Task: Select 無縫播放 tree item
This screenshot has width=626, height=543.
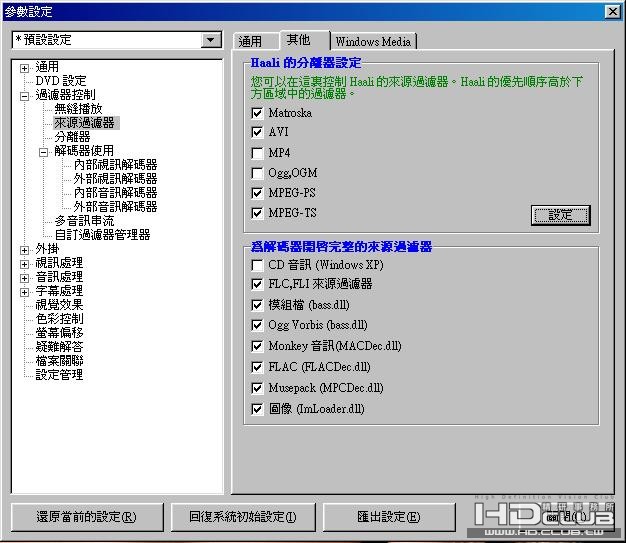Action: (x=78, y=109)
